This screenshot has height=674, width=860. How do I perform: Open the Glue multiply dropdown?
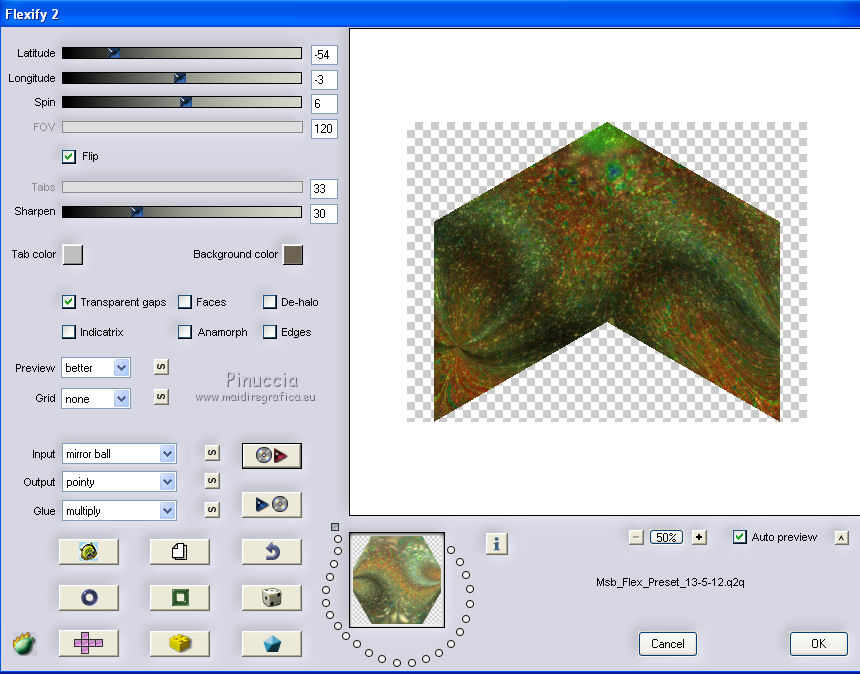click(x=119, y=511)
